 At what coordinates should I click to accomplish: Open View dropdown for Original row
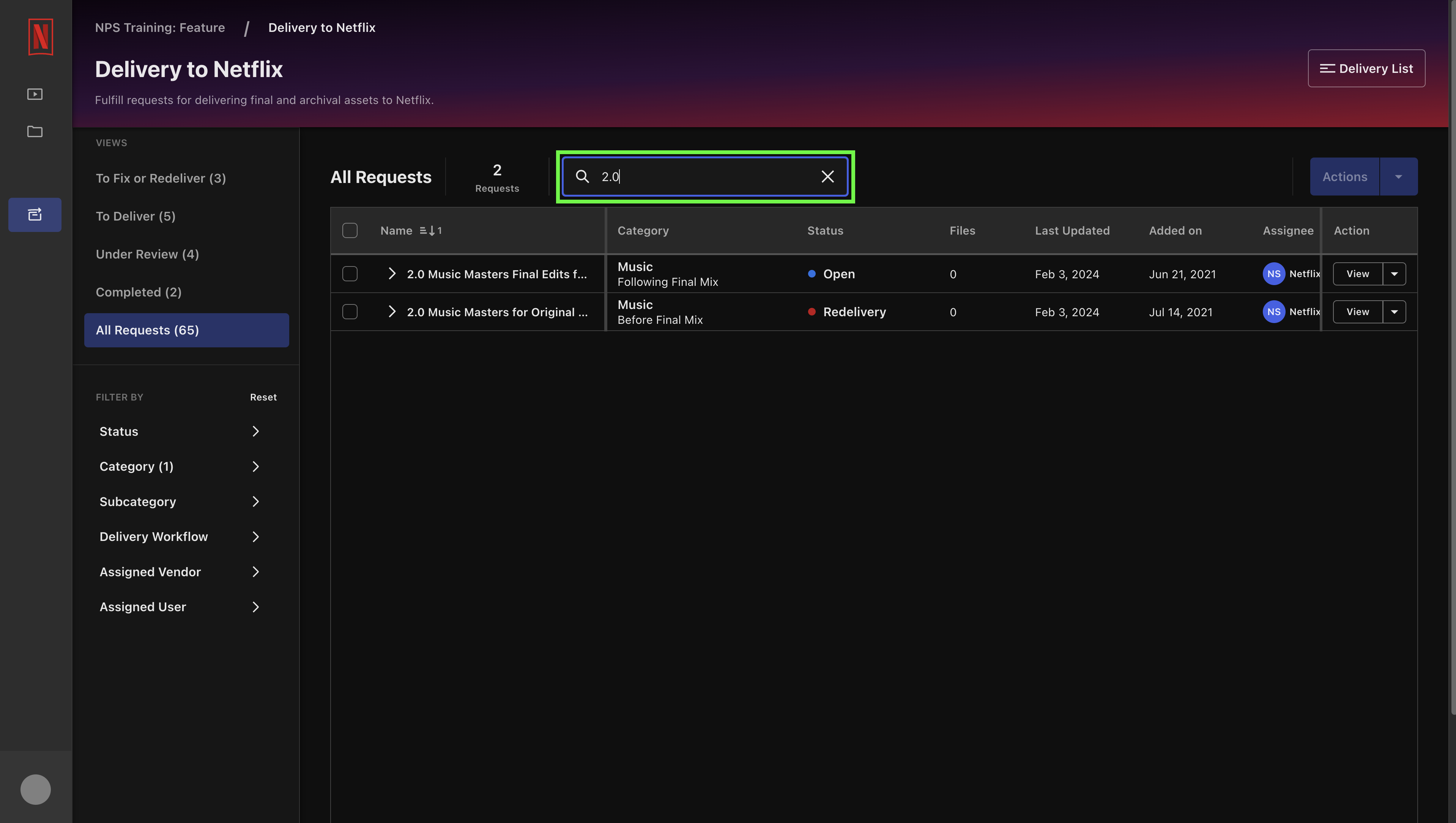click(1395, 311)
